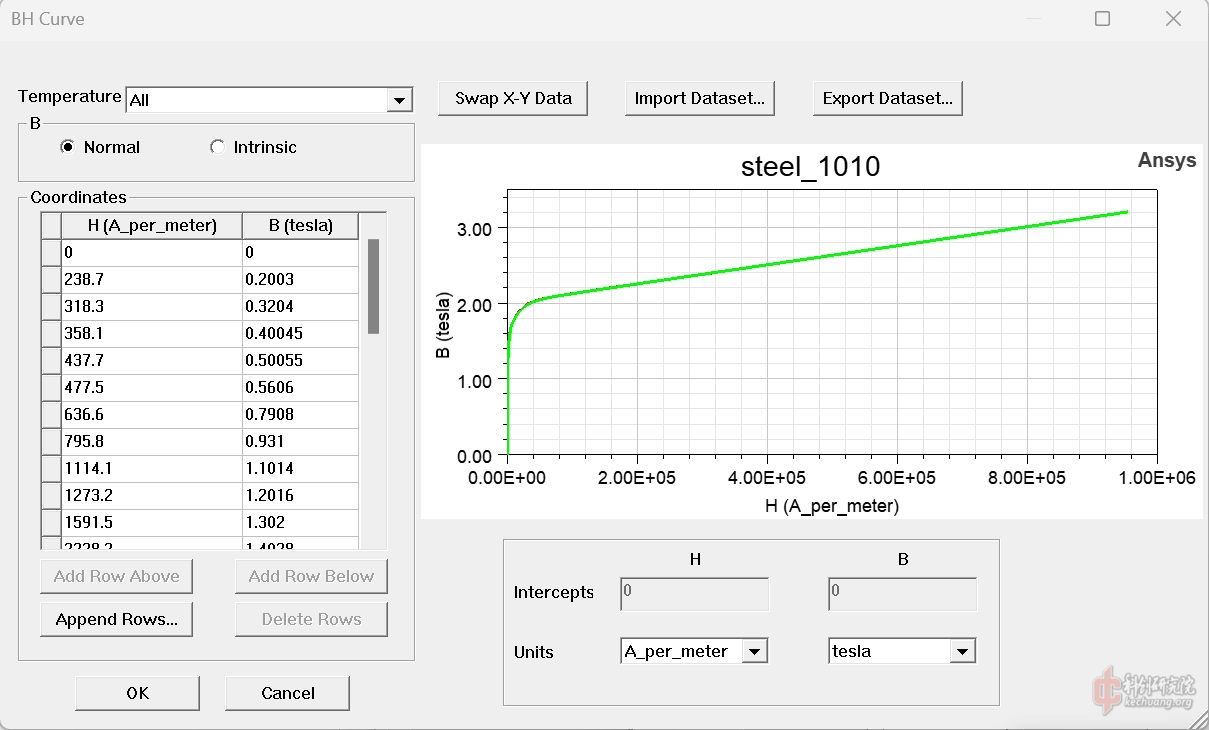Click the row selector beside 238.7
This screenshot has width=1209, height=730.
pos(51,279)
